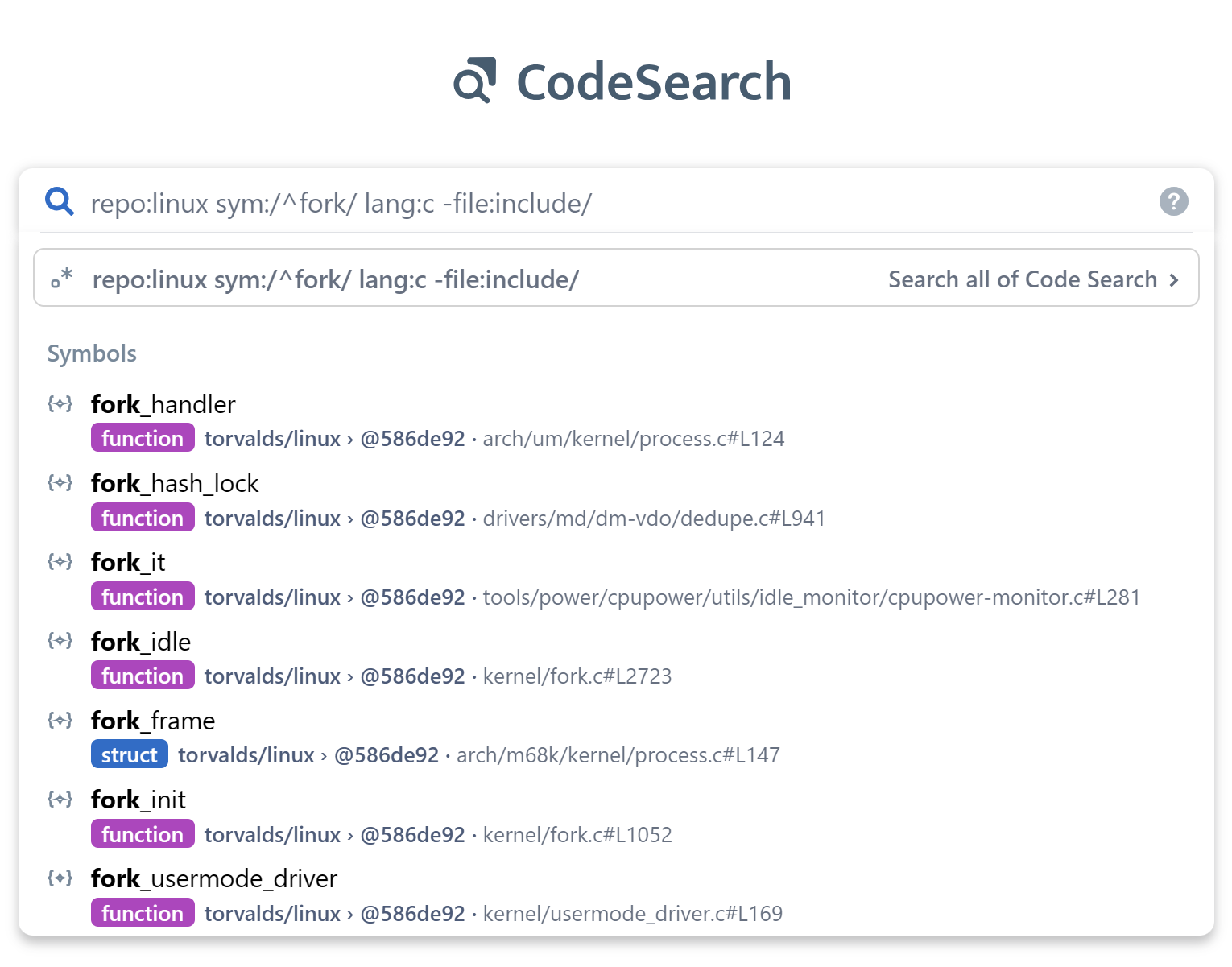Click the symbol icon beside fork_usermode_driver
Image resolution: width=1232 pixels, height=967 pixels.
60,878
